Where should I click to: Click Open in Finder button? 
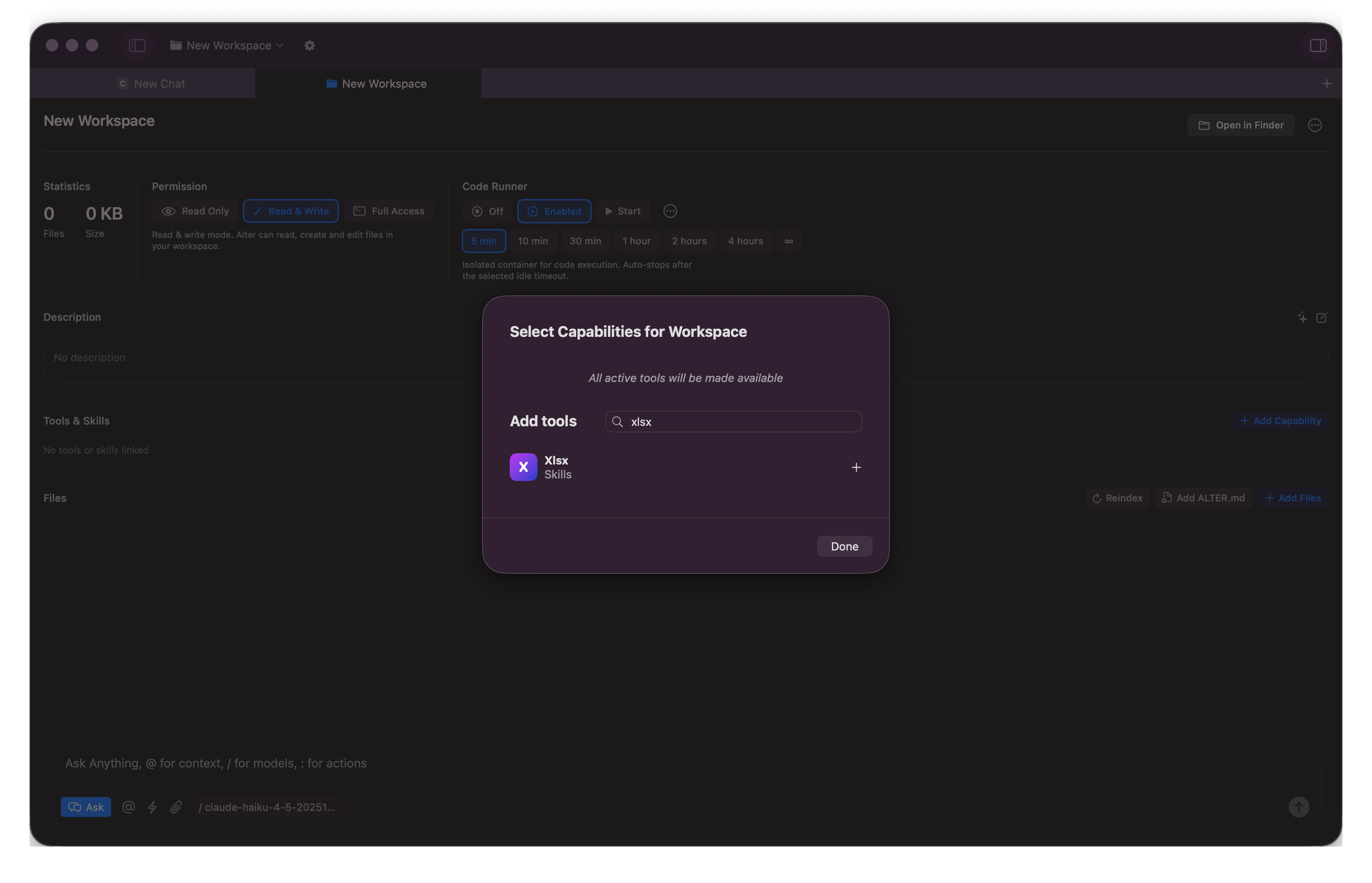point(1241,125)
